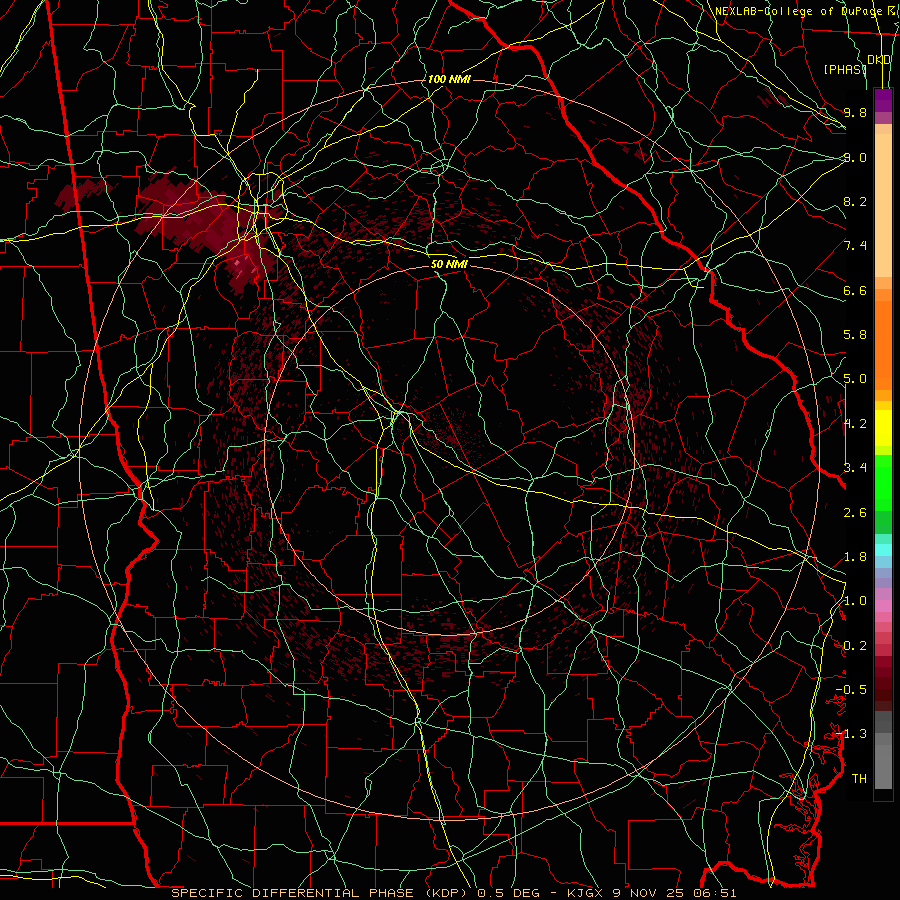Click the 1.8 scale value
This screenshot has height=900, width=900.
pyautogui.click(x=855, y=557)
